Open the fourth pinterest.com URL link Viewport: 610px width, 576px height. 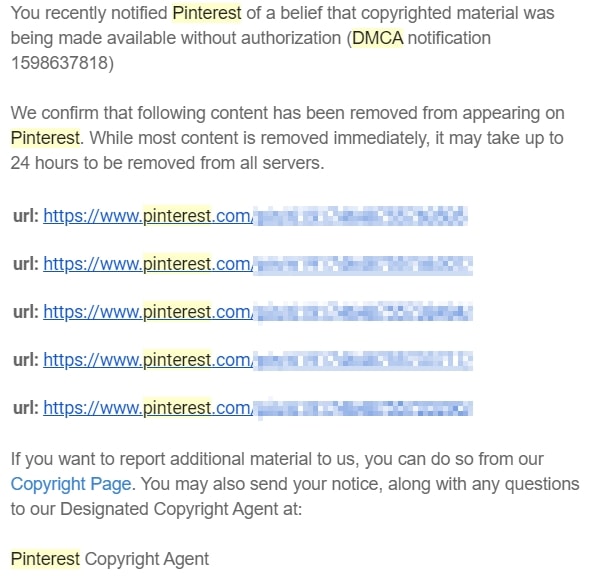(258, 360)
